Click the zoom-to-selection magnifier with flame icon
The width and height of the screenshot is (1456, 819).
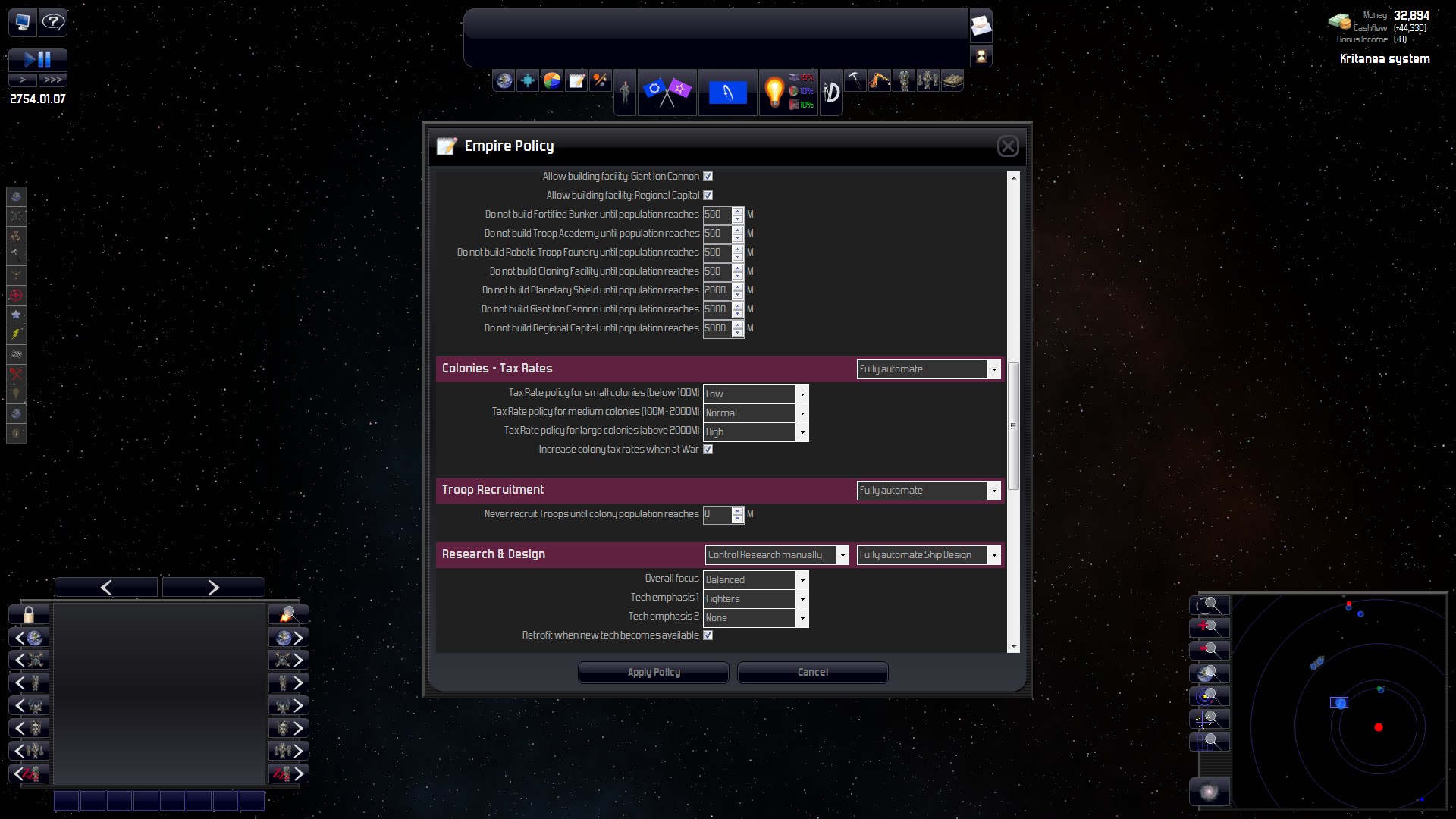[289, 614]
